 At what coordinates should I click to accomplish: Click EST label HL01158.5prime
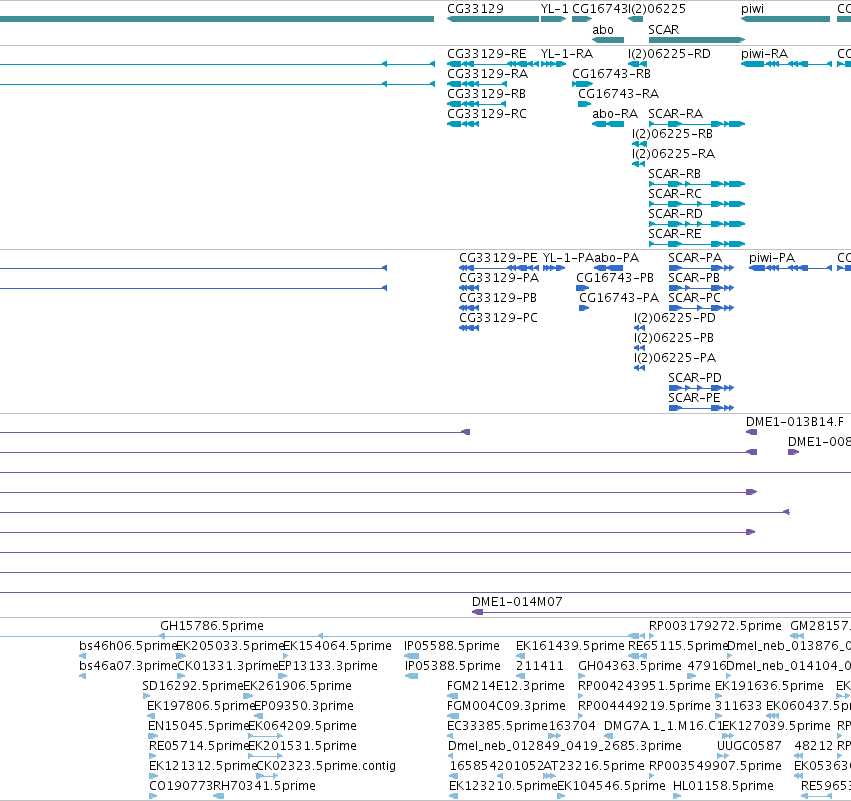tap(723, 786)
